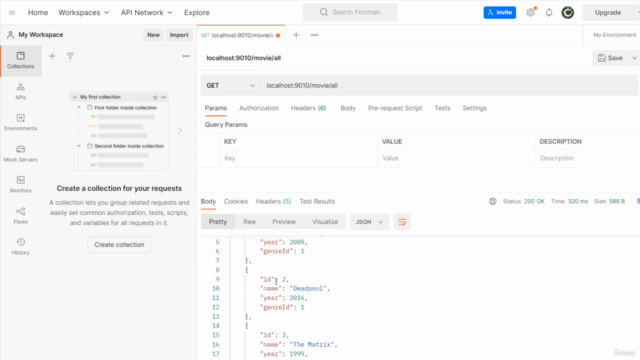Click the globe network icon near status
The width and height of the screenshot is (640, 360).
pyautogui.click(x=493, y=201)
